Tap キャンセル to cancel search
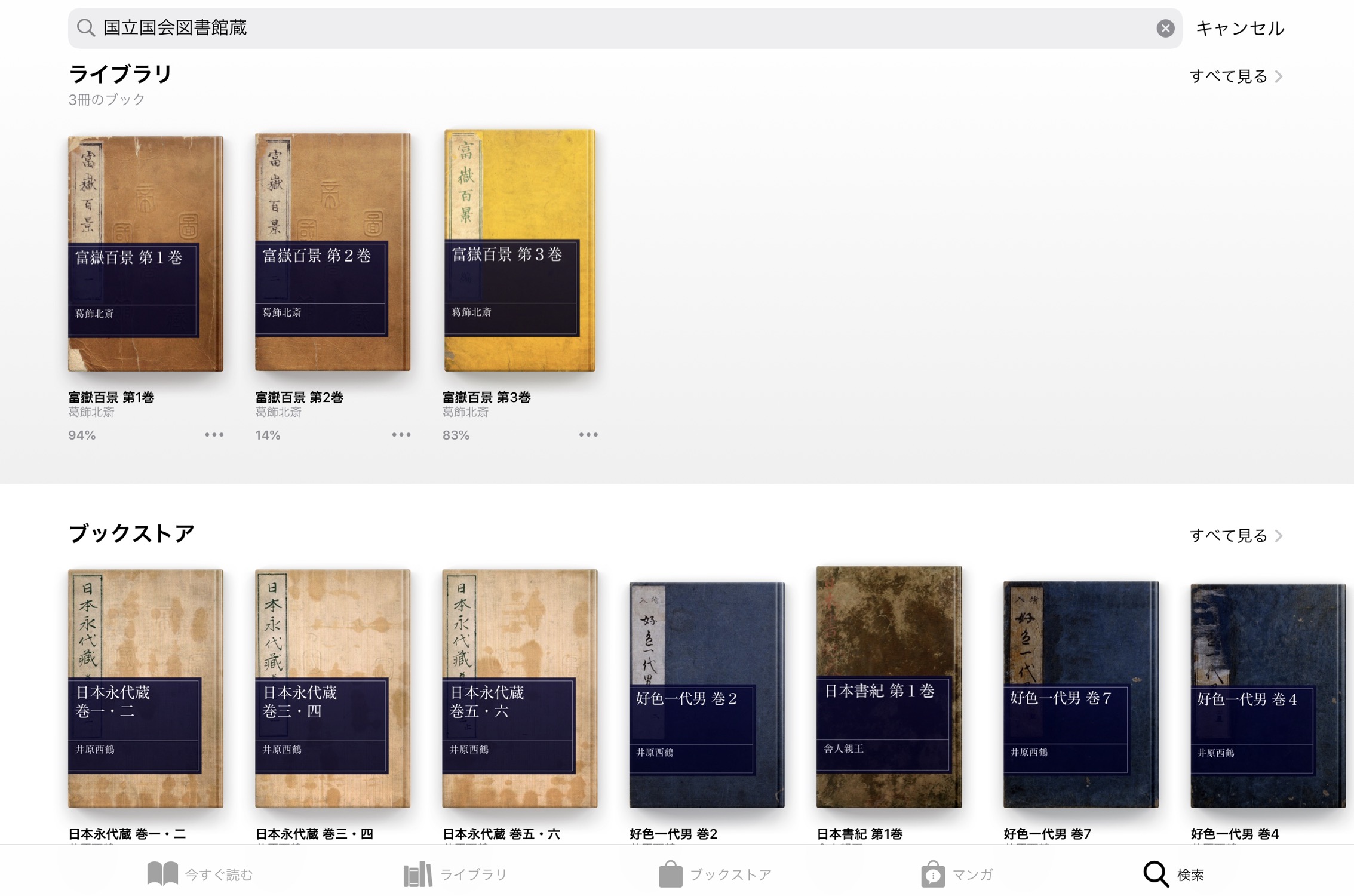Viewport: 1354px width, 896px height. pyautogui.click(x=1240, y=28)
